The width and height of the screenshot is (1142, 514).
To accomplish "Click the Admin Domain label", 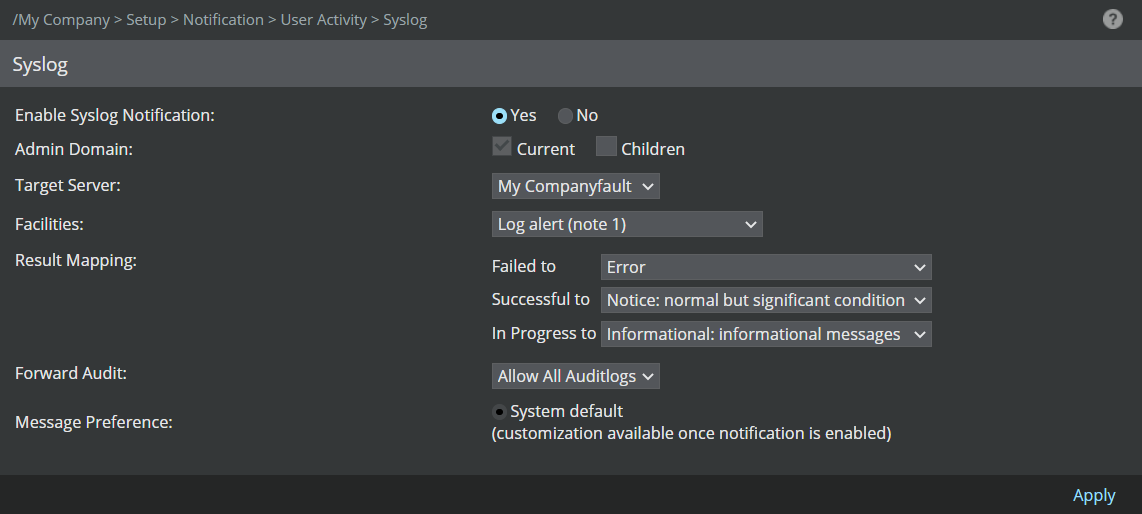I will point(74,149).
